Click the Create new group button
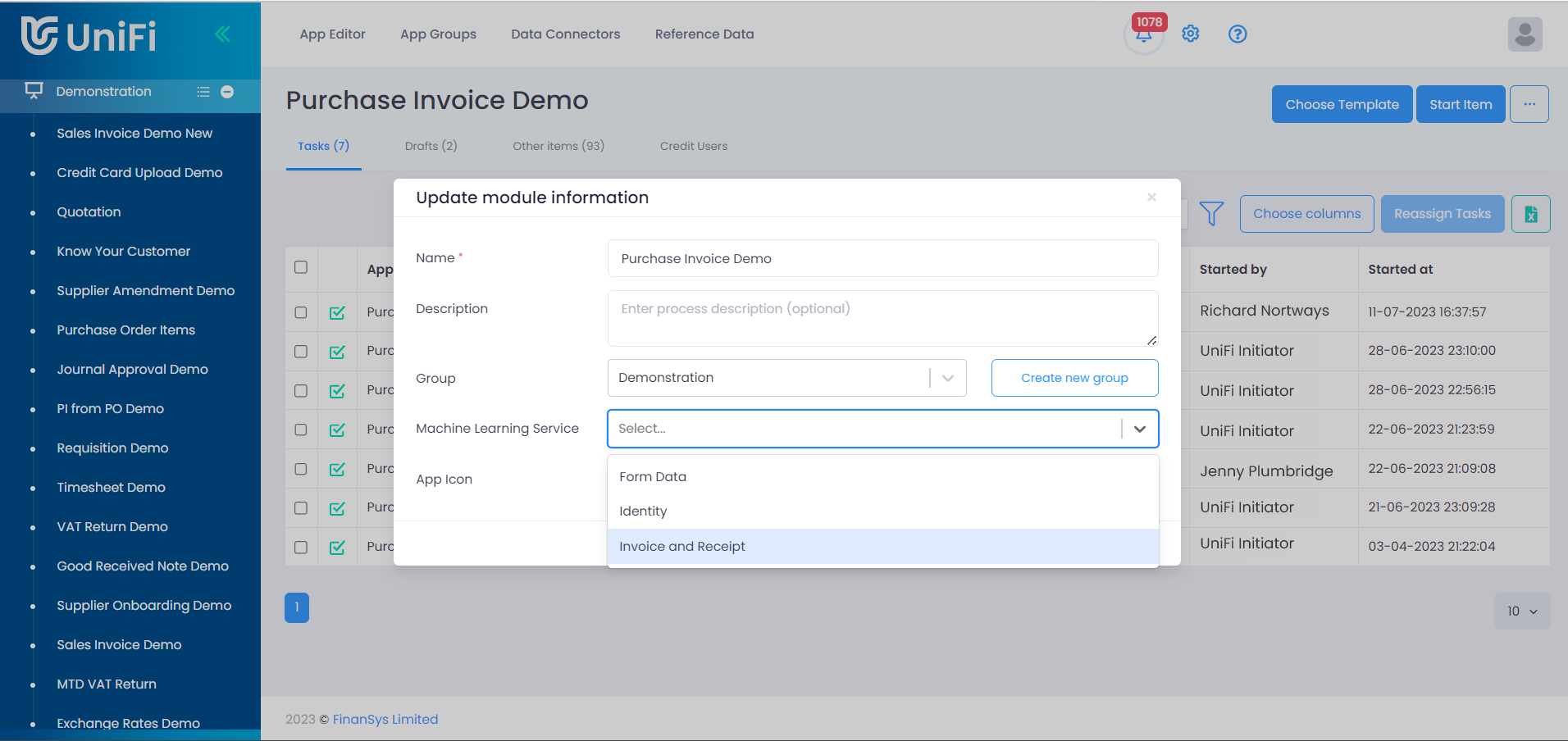This screenshot has height=741, width=1568. tap(1074, 378)
